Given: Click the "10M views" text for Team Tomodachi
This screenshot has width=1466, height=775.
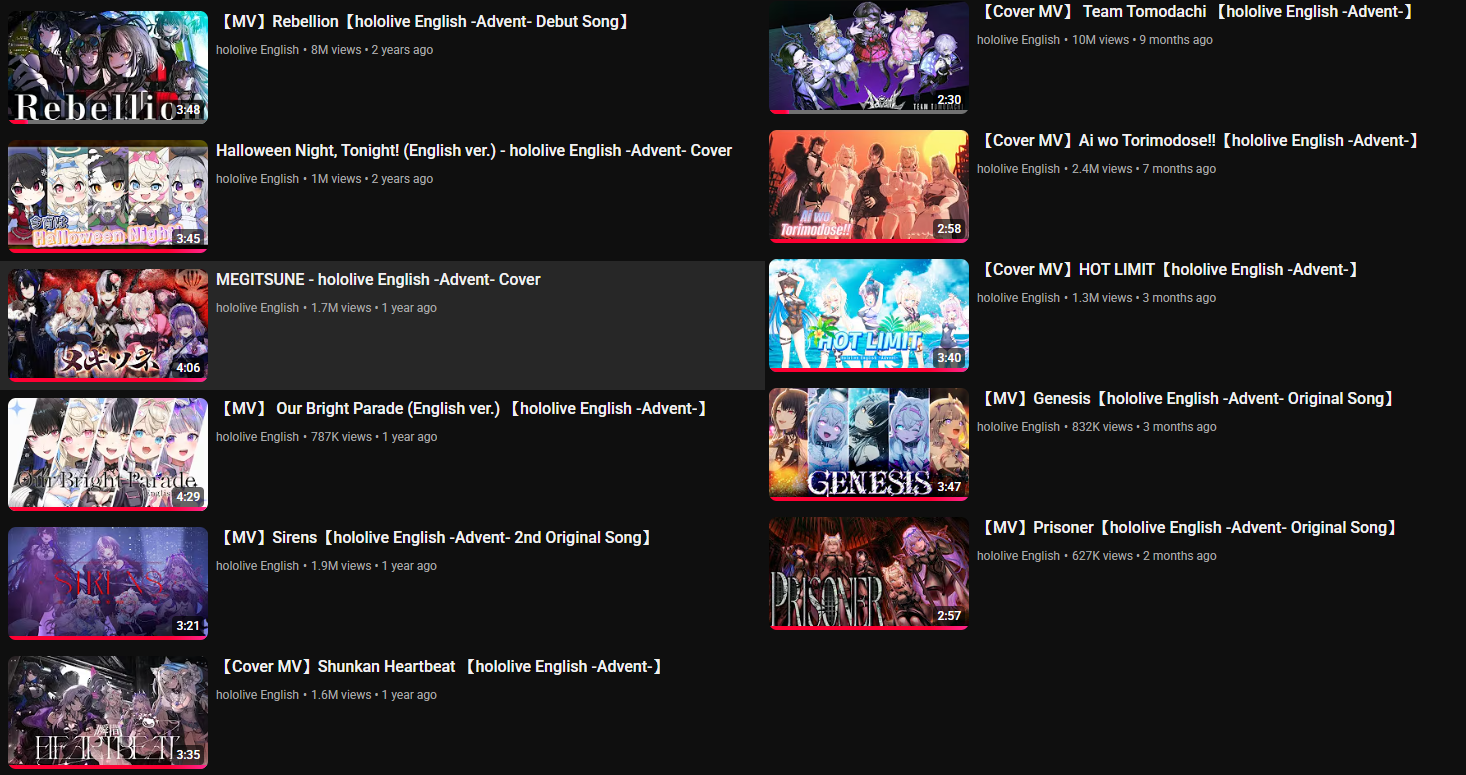Looking at the screenshot, I should (x=1100, y=40).
